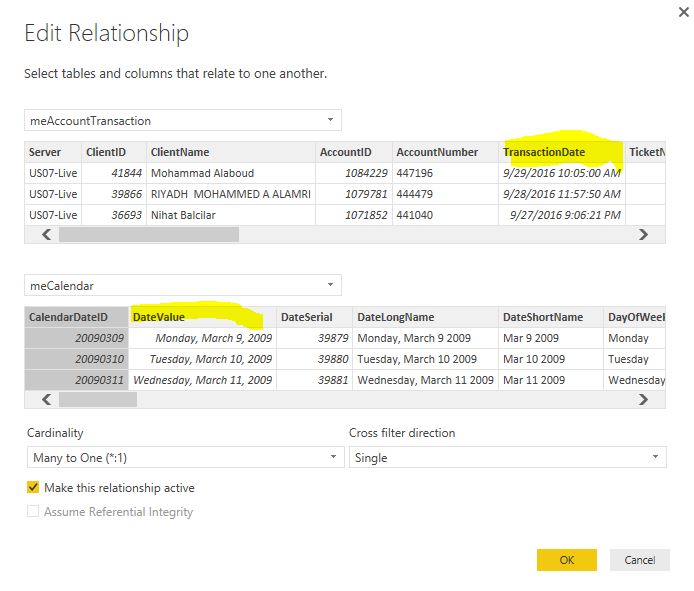Select the CalendarDateID column header
The height and width of the screenshot is (591, 694).
(x=77, y=317)
